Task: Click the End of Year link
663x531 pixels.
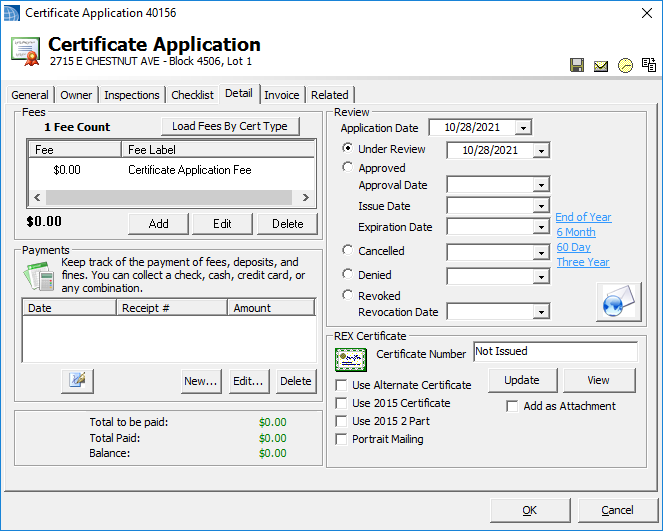Action: pos(584,217)
